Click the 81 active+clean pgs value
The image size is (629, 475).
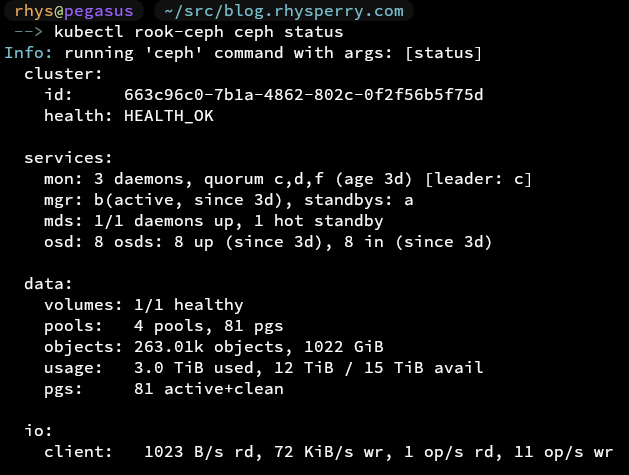(209, 389)
